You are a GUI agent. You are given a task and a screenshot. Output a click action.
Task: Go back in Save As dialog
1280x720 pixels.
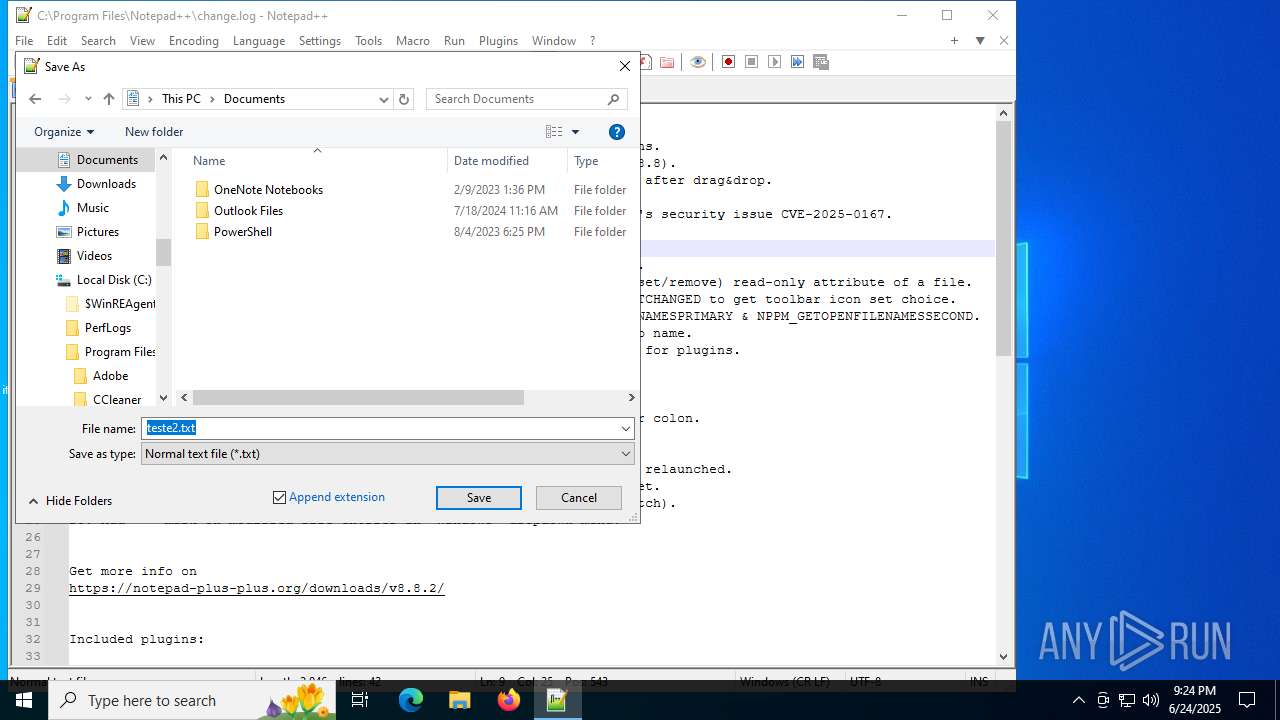click(35, 99)
